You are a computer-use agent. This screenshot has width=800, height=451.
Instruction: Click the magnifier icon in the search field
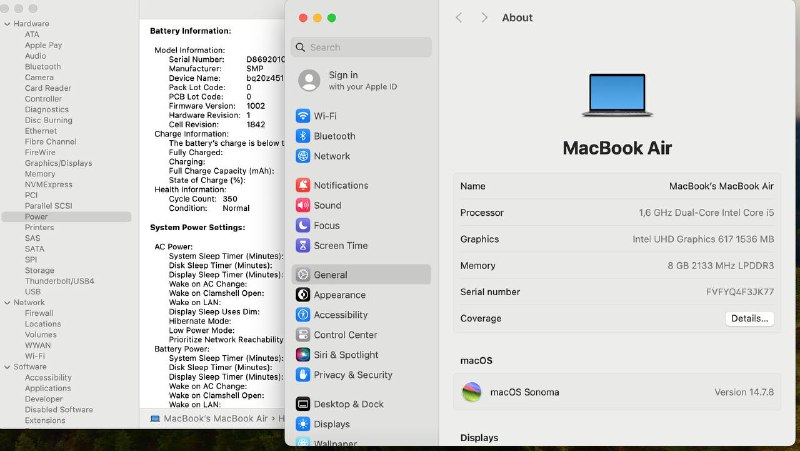pos(300,47)
